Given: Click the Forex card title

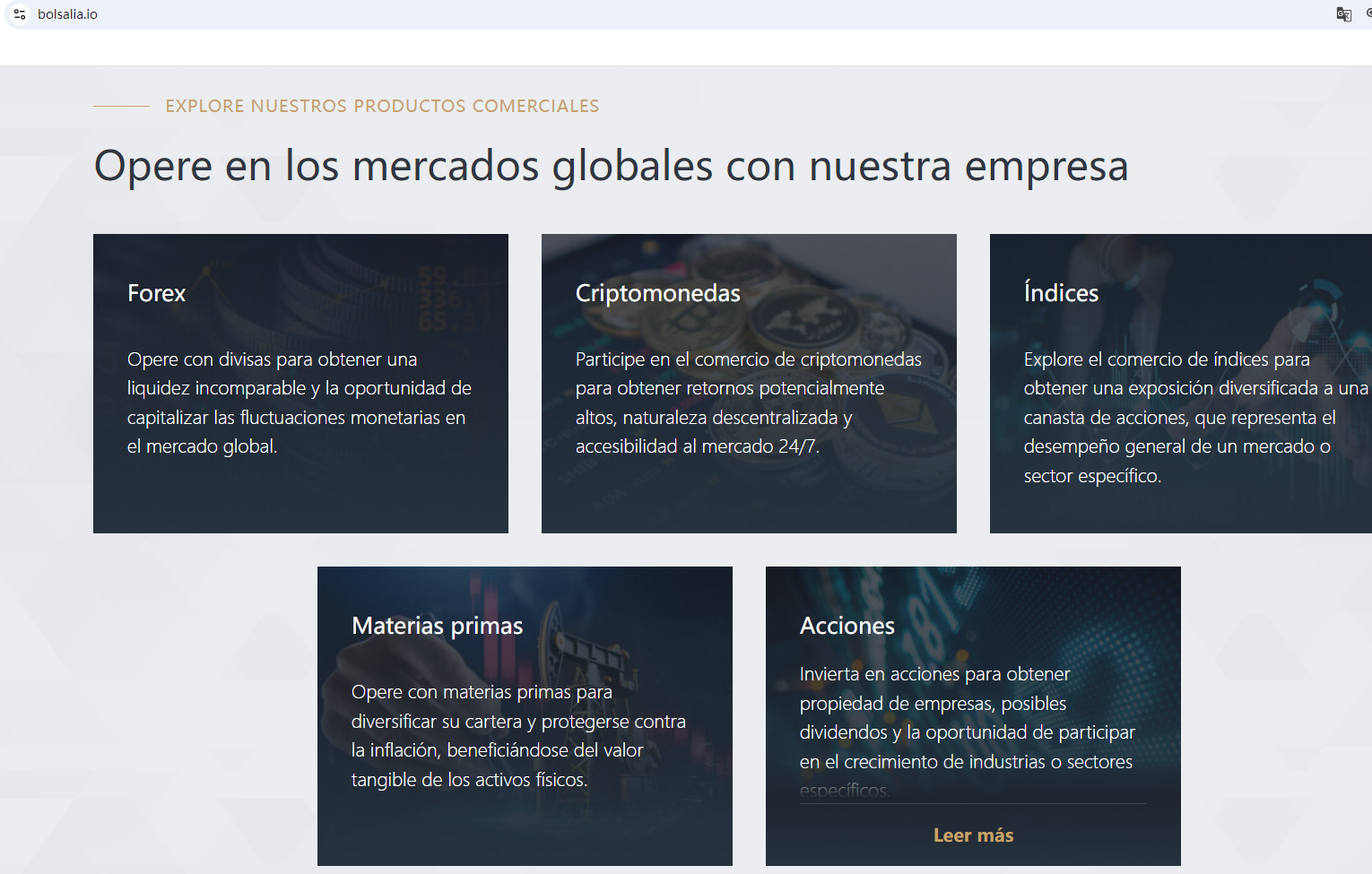Looking at the screenshot, I should (157, 293).
